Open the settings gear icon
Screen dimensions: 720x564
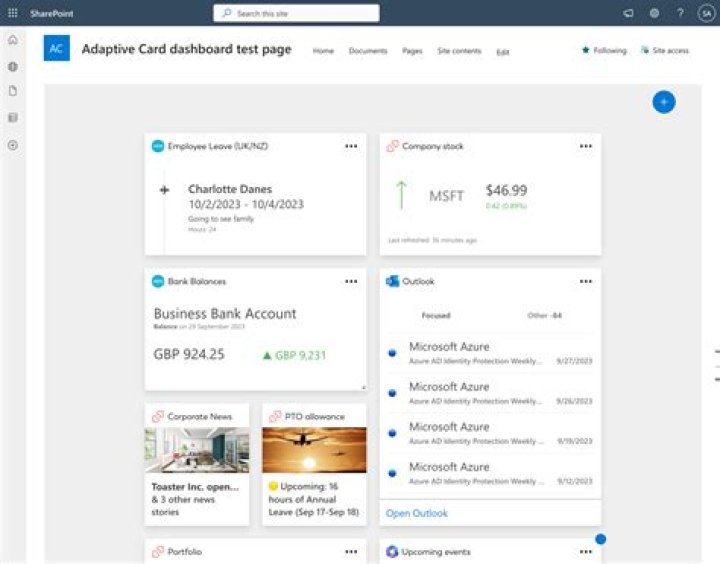pos(654,13)
